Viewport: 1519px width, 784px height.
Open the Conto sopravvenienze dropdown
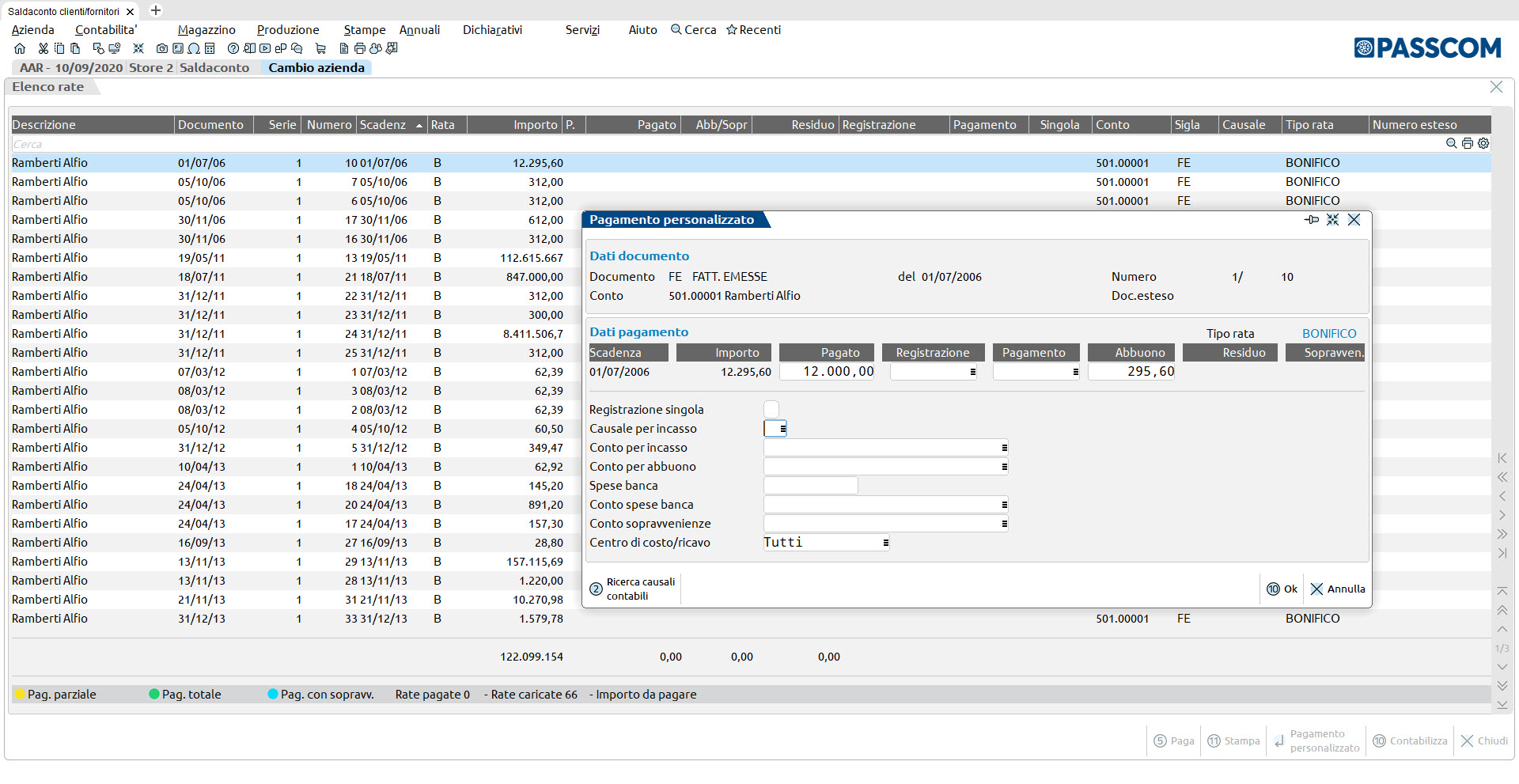tap(1004, 524)
